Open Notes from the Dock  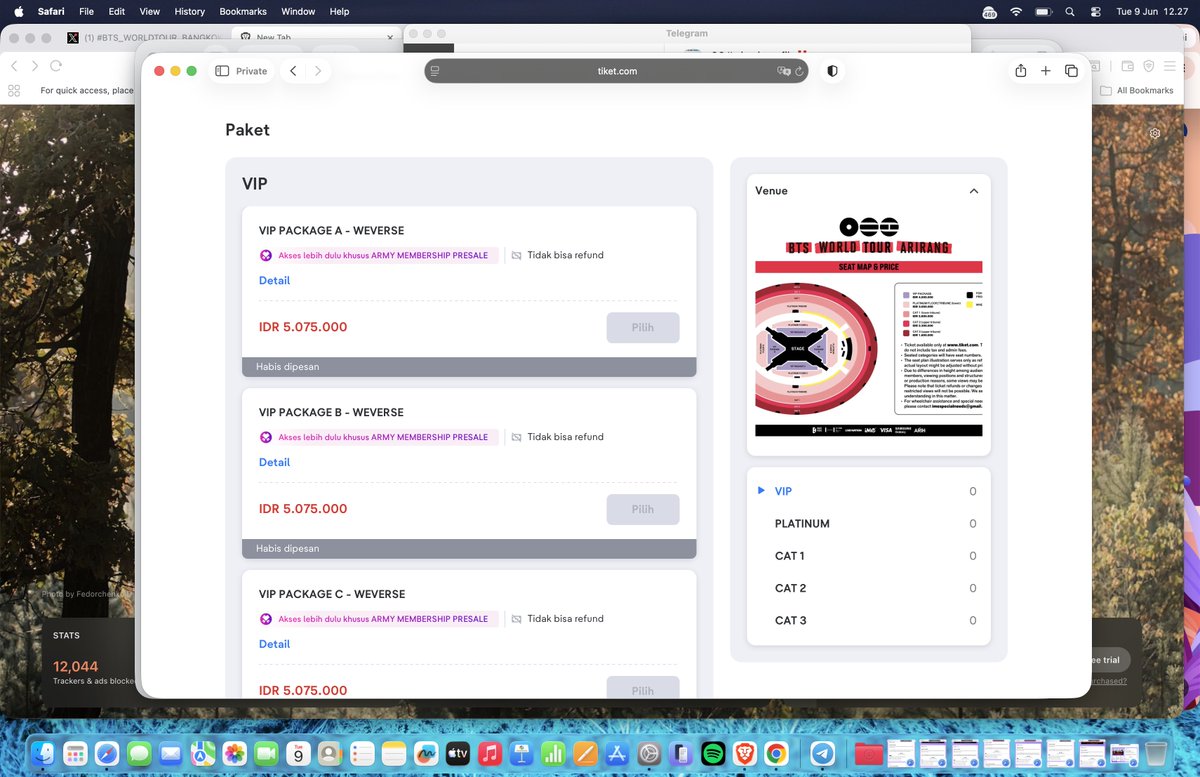(x=394, y=753)
